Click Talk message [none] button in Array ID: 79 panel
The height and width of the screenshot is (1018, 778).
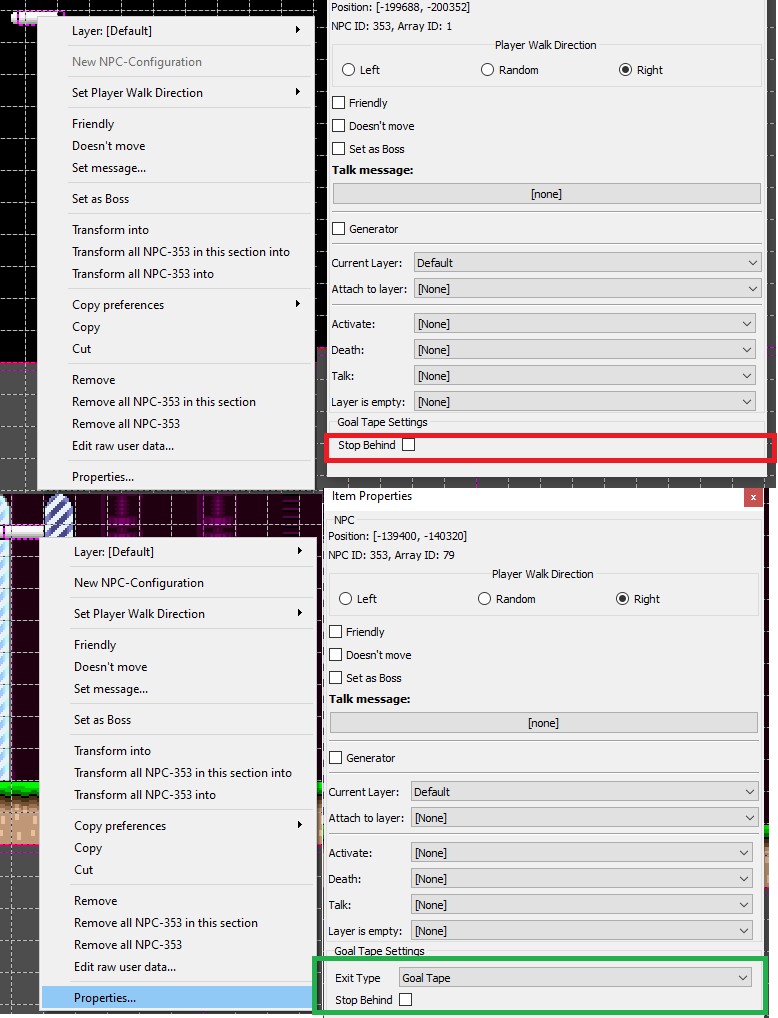click(x=544, y=723)
